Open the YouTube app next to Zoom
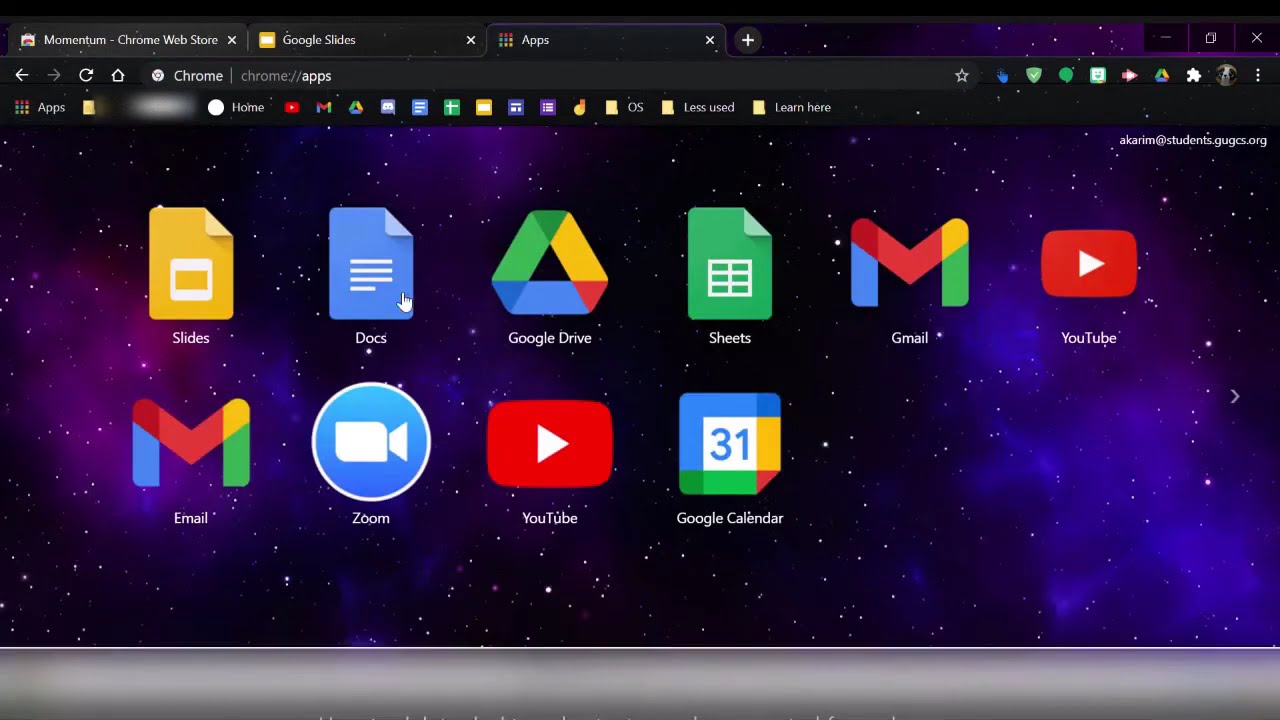The image size is (1280, 720). (x=550, y=443)
